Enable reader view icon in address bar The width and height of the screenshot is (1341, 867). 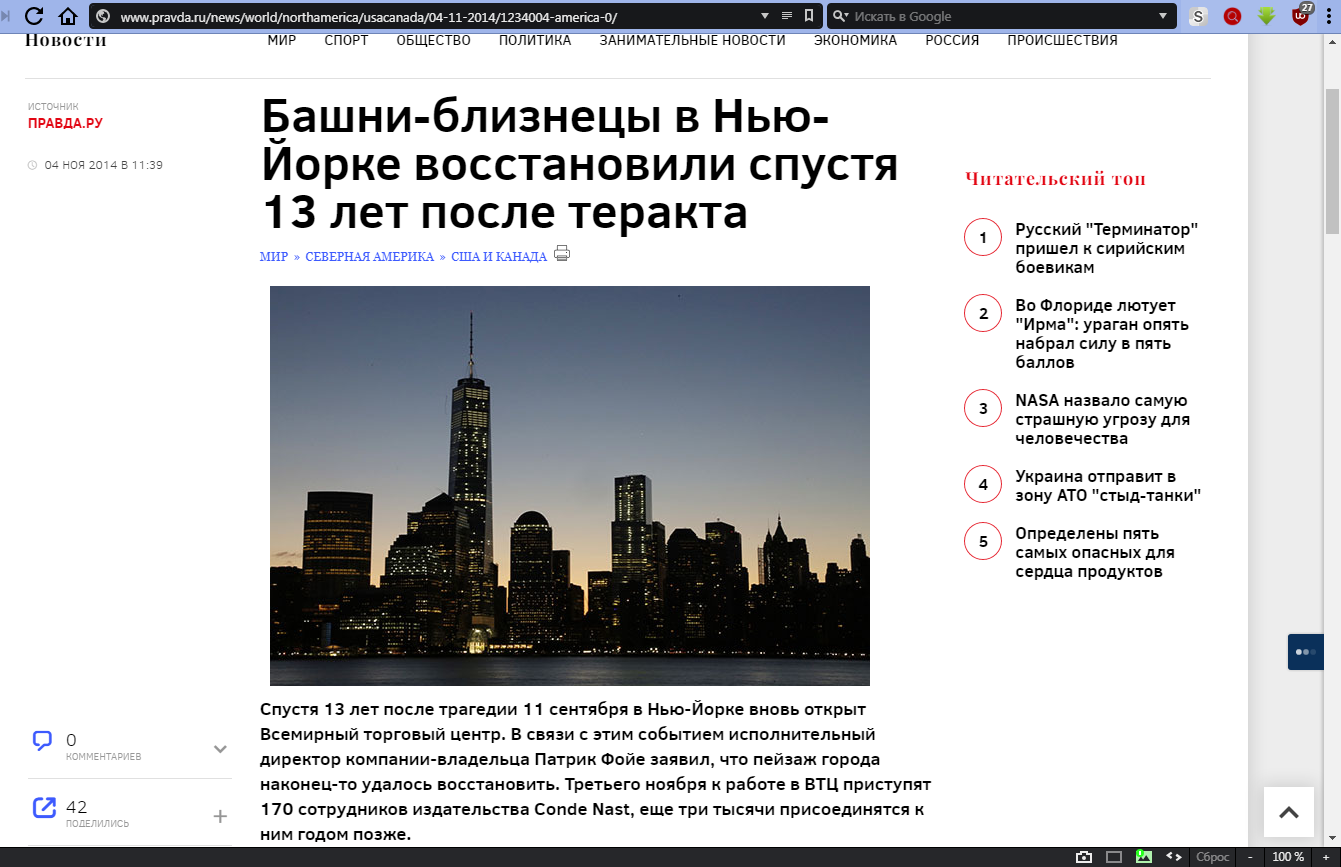pyautogui.click(x=787, y=16)
